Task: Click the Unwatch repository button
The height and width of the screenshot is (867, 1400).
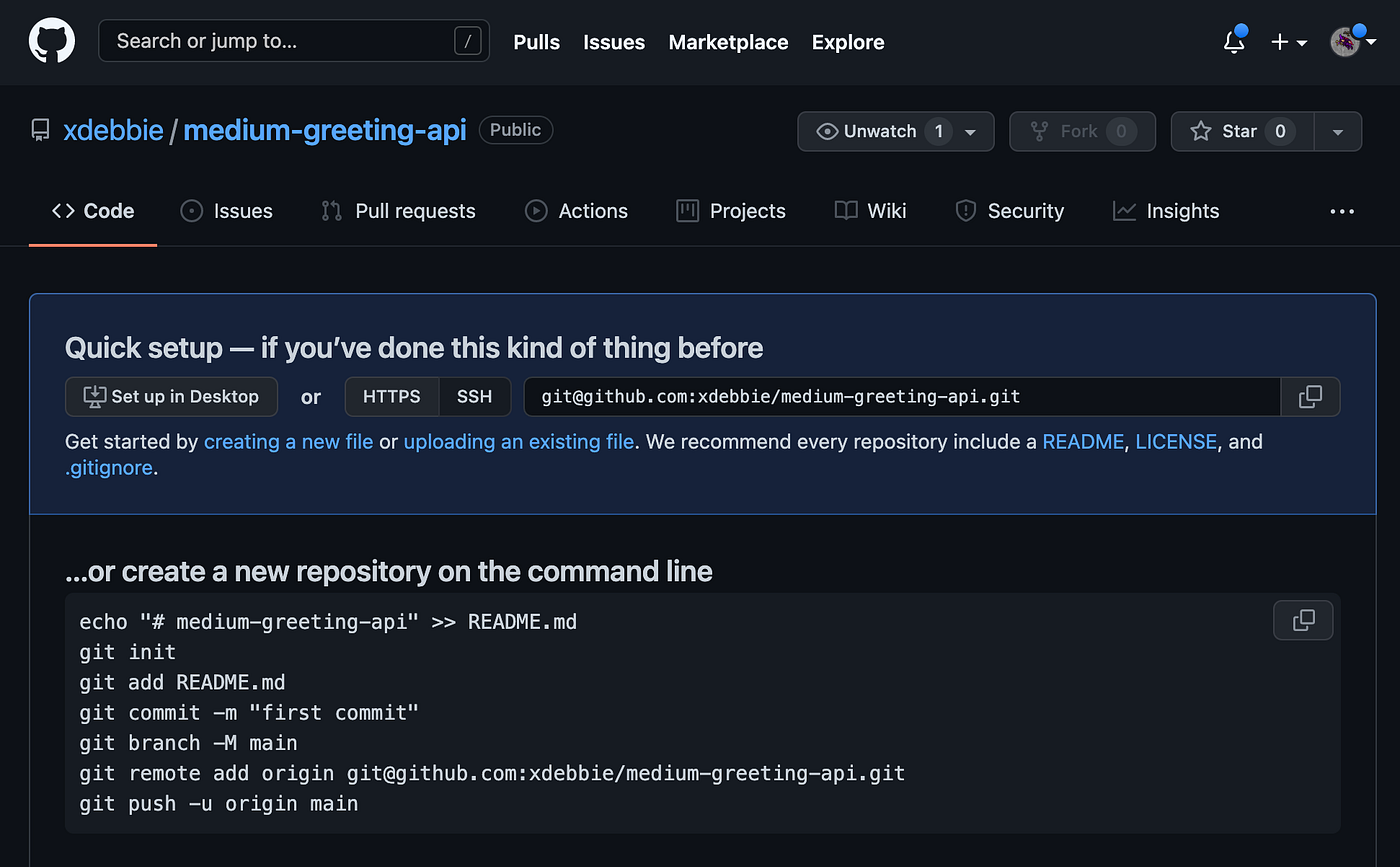Action: [880, 131]
